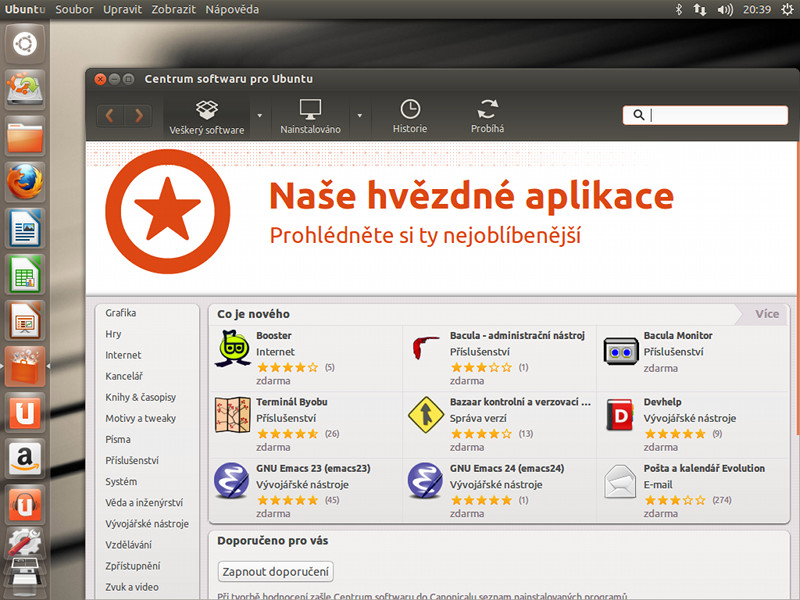This screenshot has height=600, width=800.
Task: Open the system gear menu in top panel
Action: [x=787, y=9]
